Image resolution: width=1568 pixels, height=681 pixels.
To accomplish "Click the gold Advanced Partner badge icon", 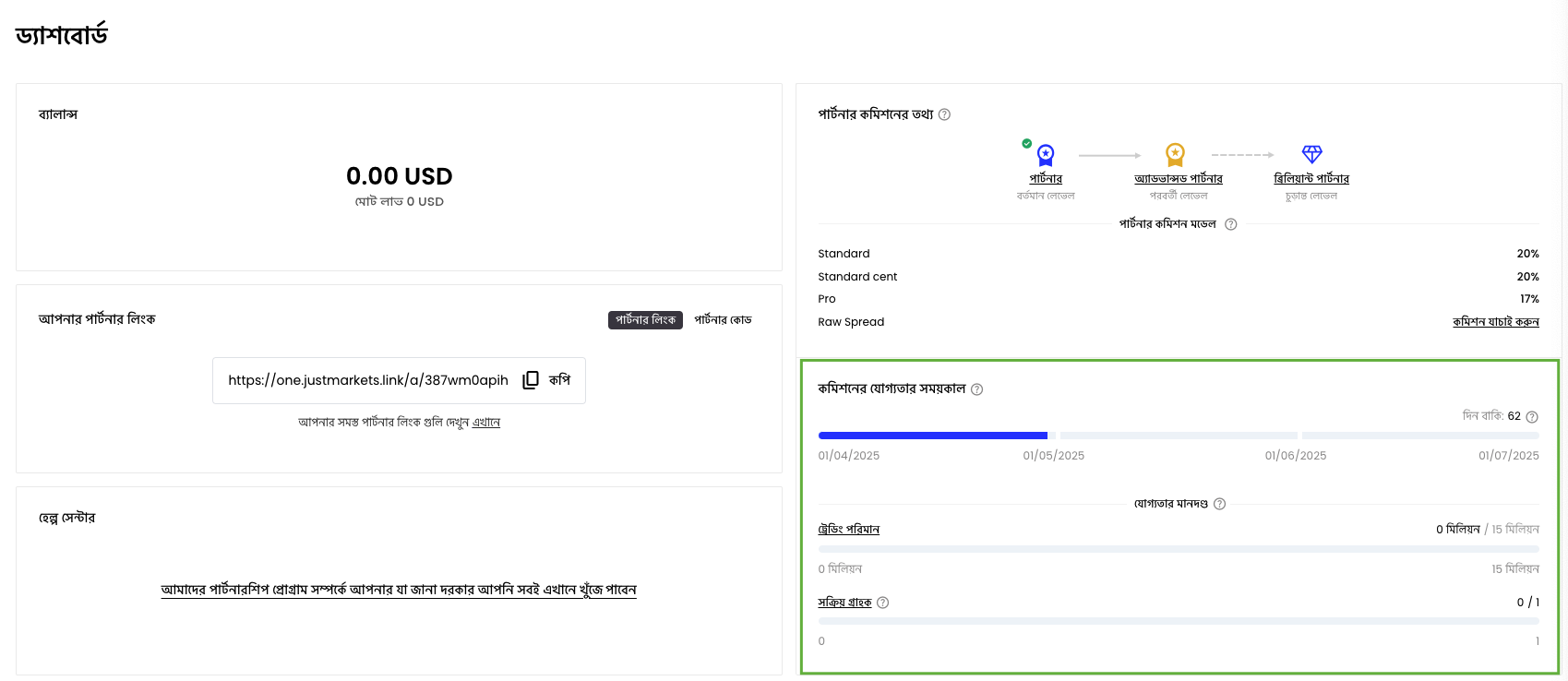I will tap(1175, 154).
